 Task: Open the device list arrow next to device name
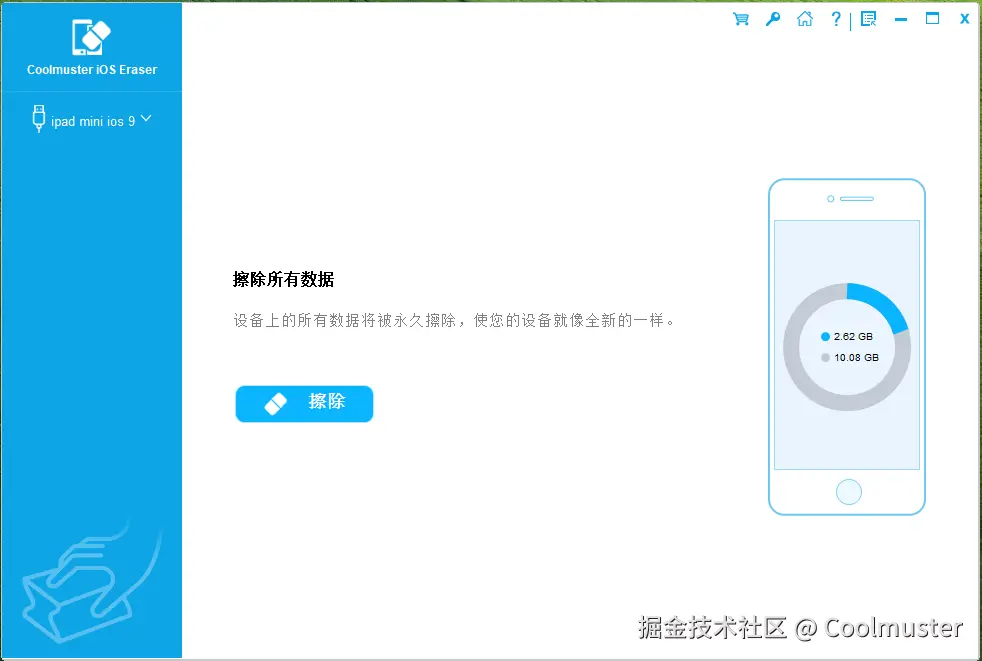146,118
